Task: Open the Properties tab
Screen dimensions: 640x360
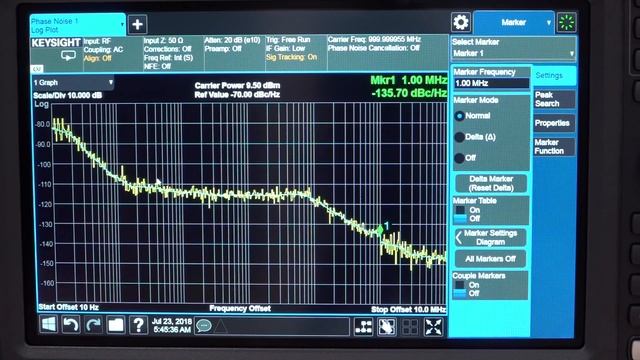Action: (x=554, y=123)
